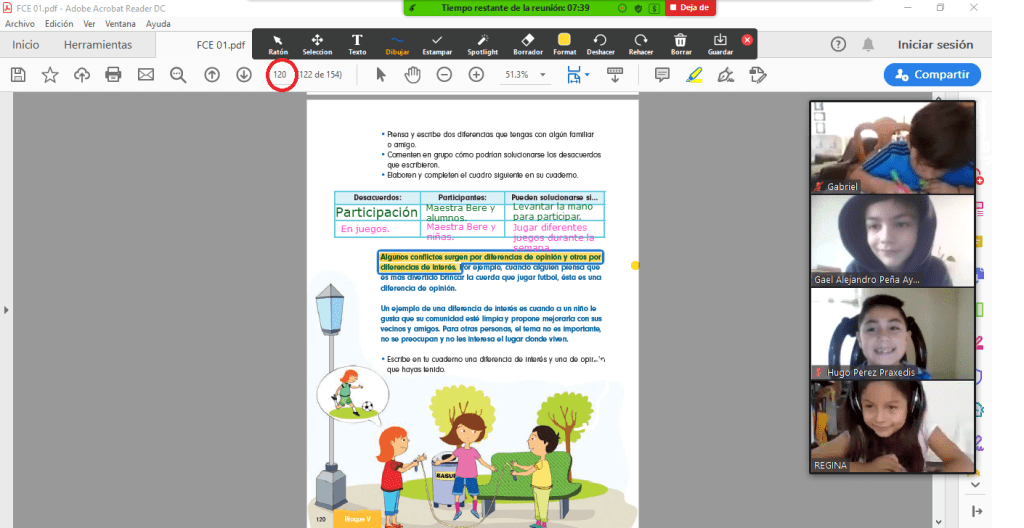Click the Texto annotation tool
Screen dimensions: 1024x528
357,43
